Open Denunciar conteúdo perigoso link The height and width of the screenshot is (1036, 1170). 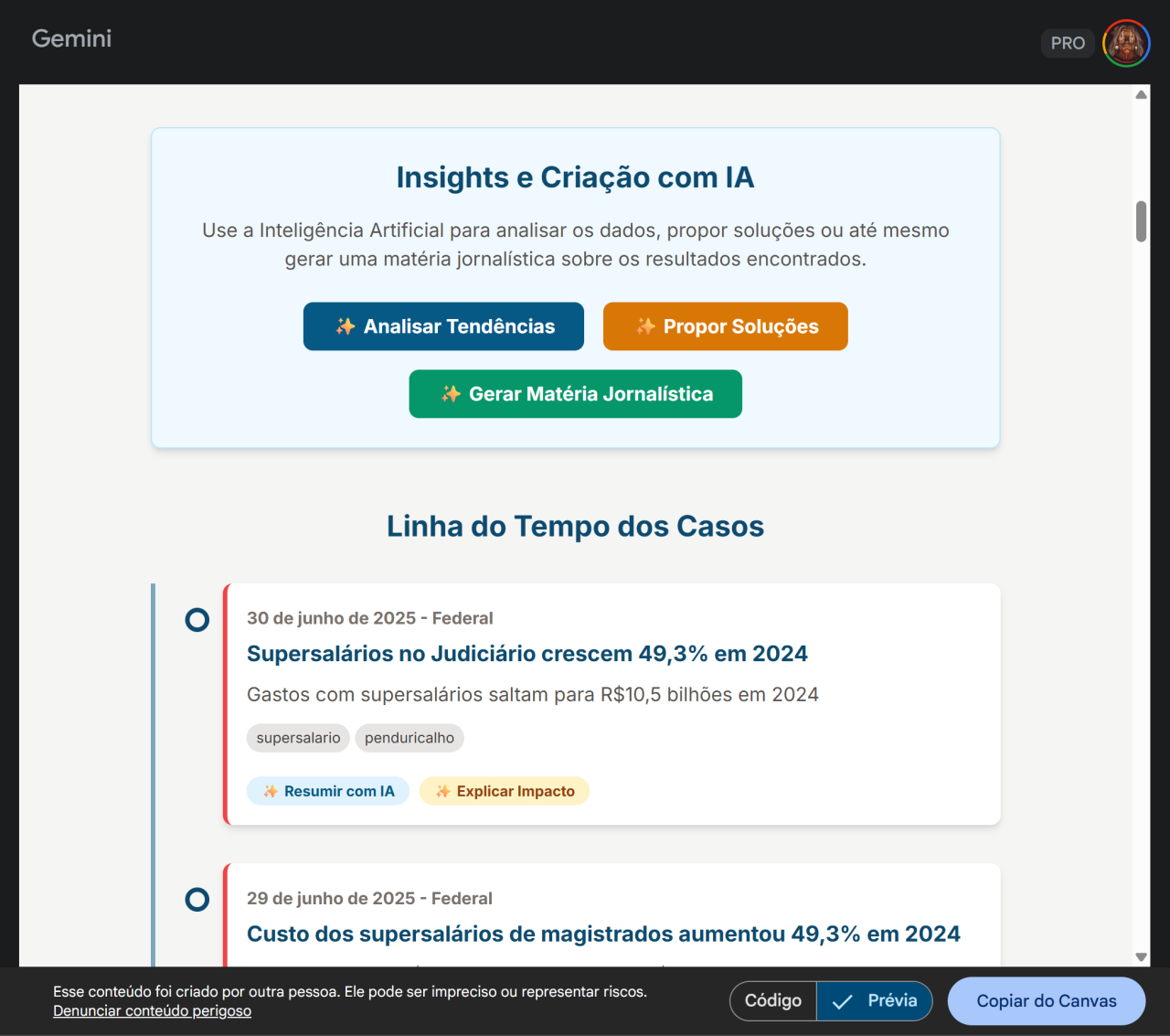pos(152,1010)
